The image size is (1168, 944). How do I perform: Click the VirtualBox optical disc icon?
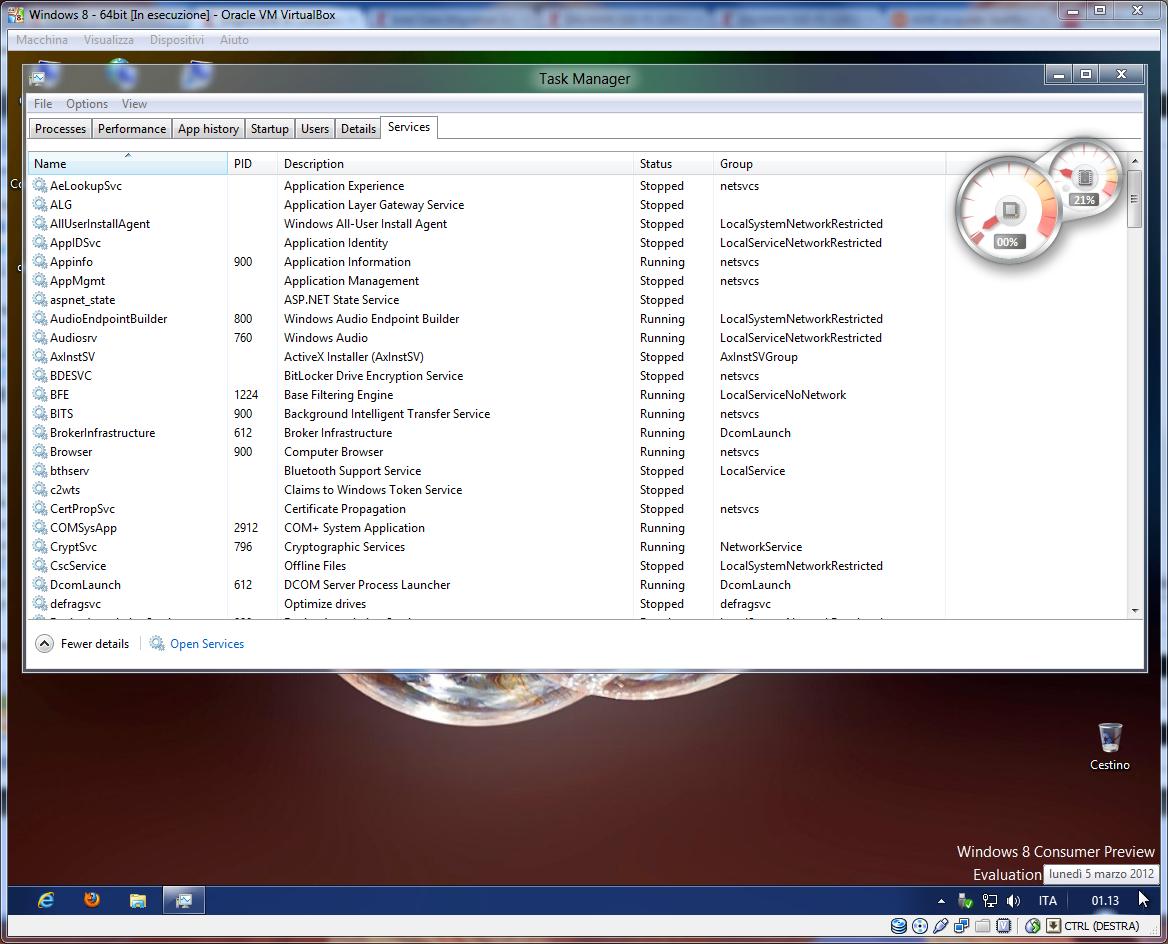[920, 926]
